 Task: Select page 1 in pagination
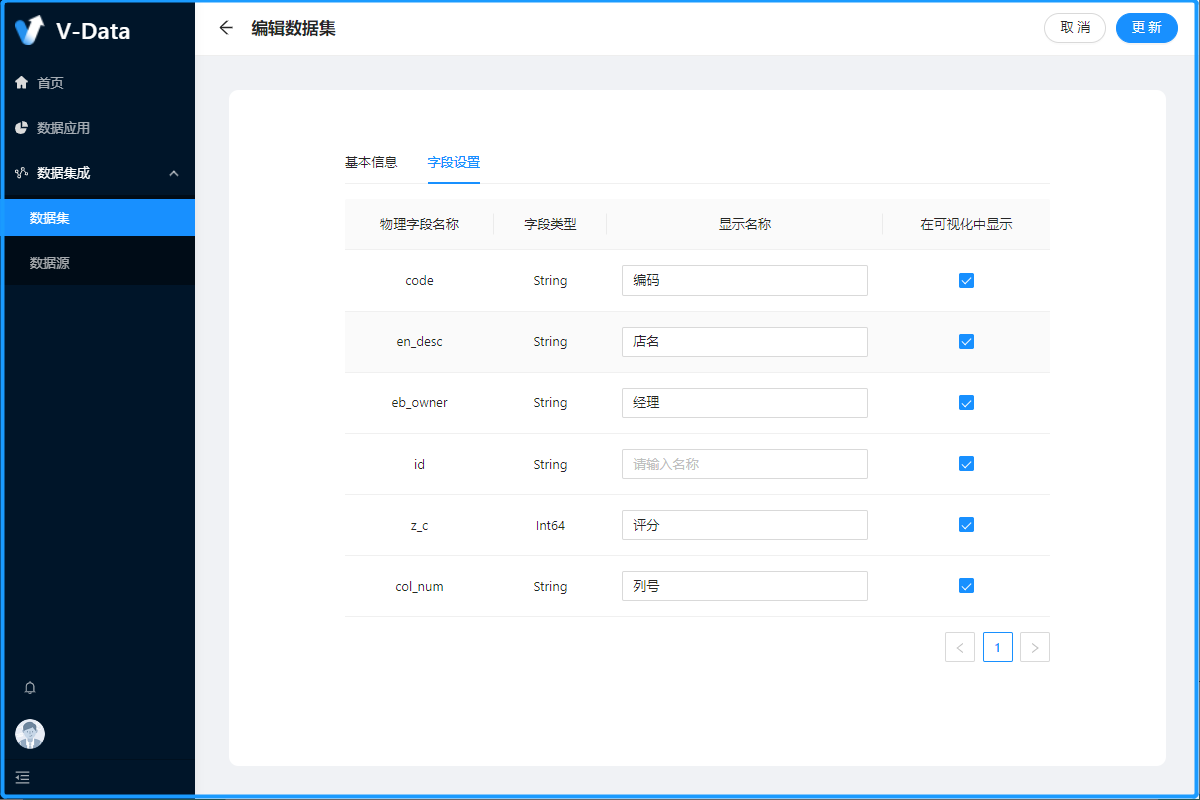point(997,647)
